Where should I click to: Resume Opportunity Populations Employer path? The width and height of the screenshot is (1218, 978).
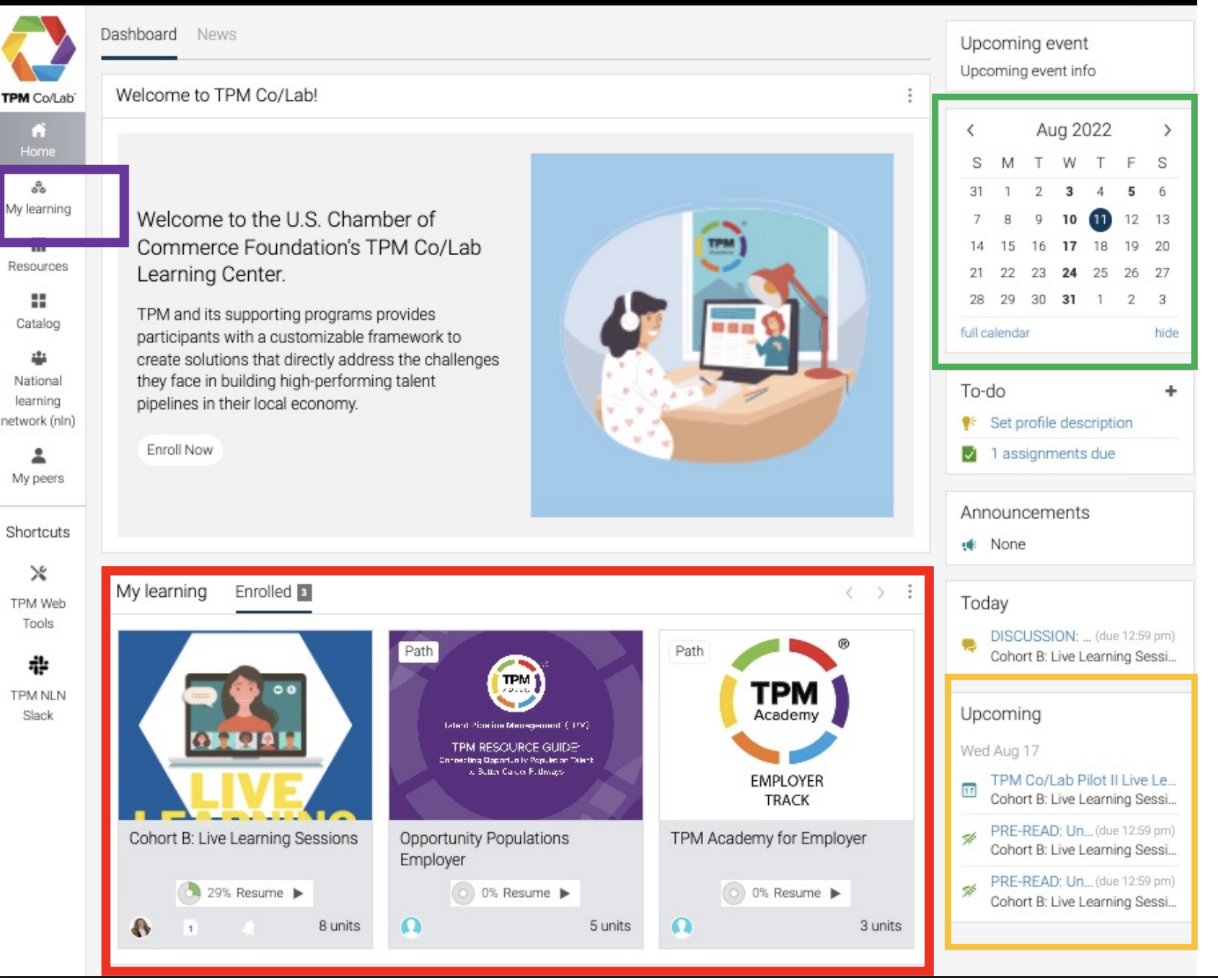pyautogui.click(x=515, y=893)
